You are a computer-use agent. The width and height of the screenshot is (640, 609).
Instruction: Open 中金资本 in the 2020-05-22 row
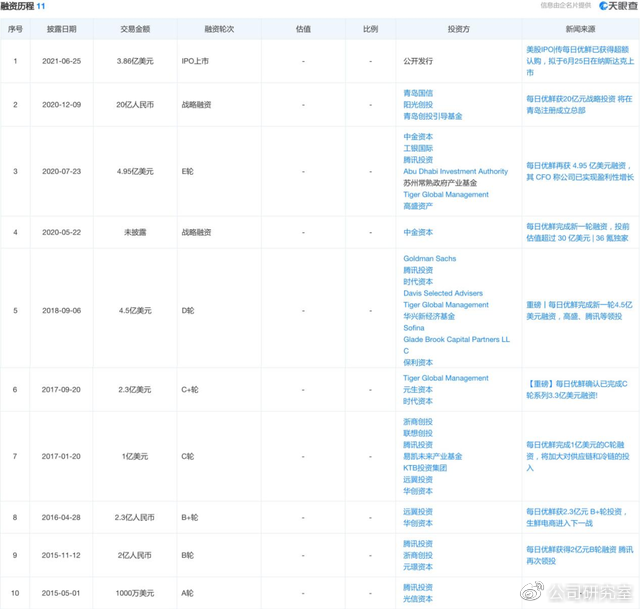point(418,232)
